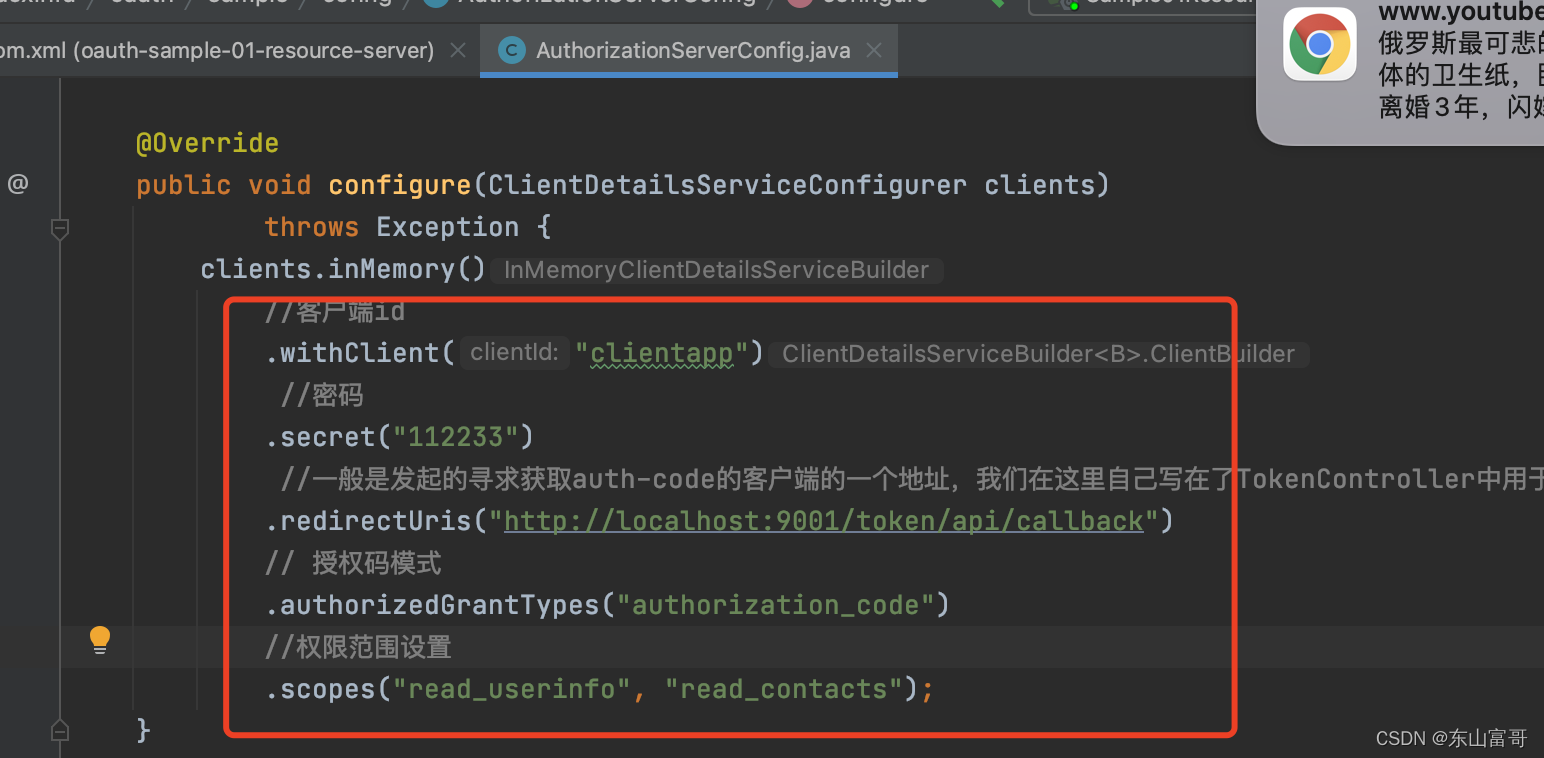Click the closing-brace fold marker in gutter

tap(60, 730)
